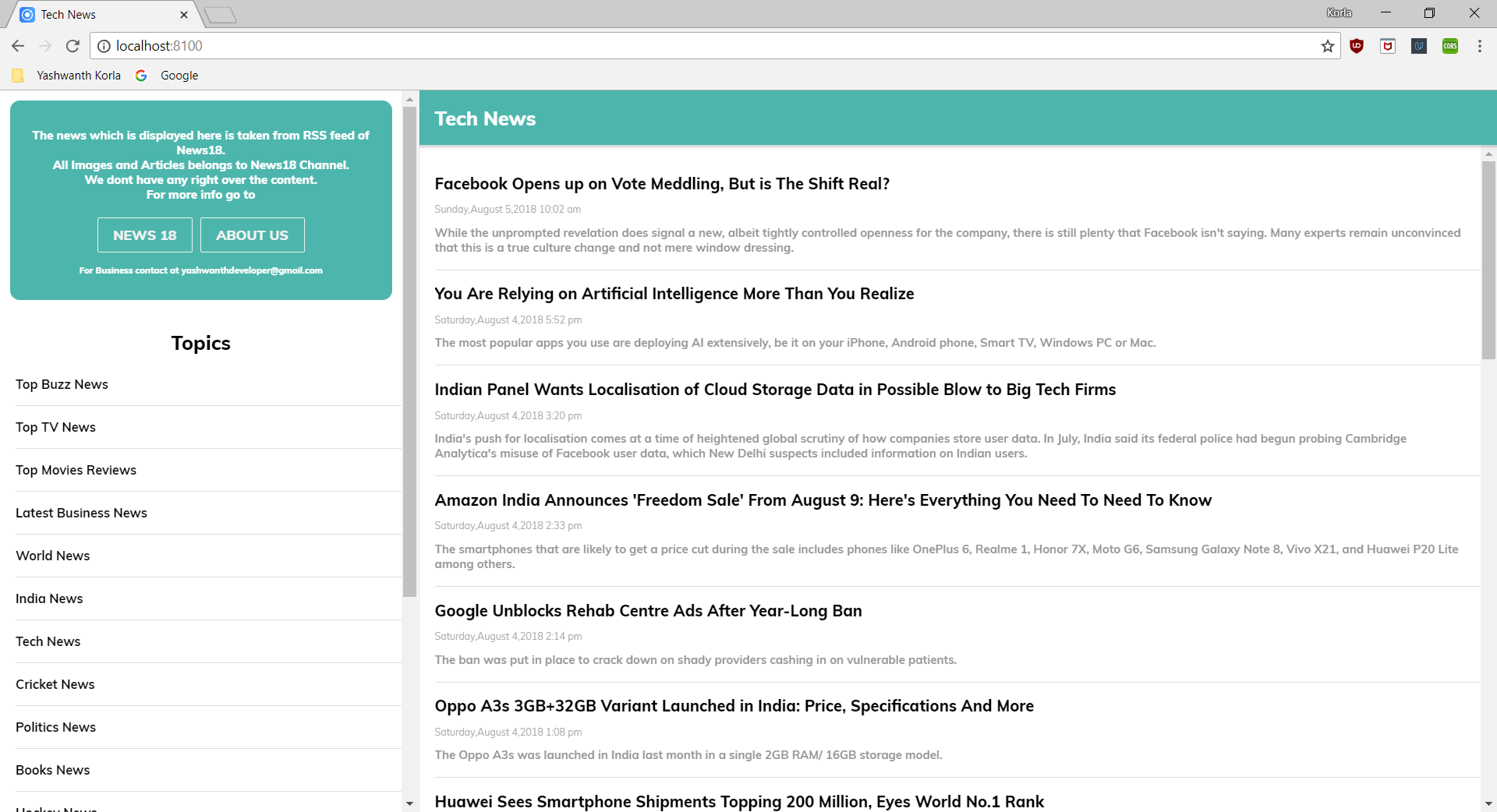The width and height of the screenshot is (1497, 812).
Task: Click the date Saturday,August 4,2018 3:20 pm
Action: coord(508,416)
